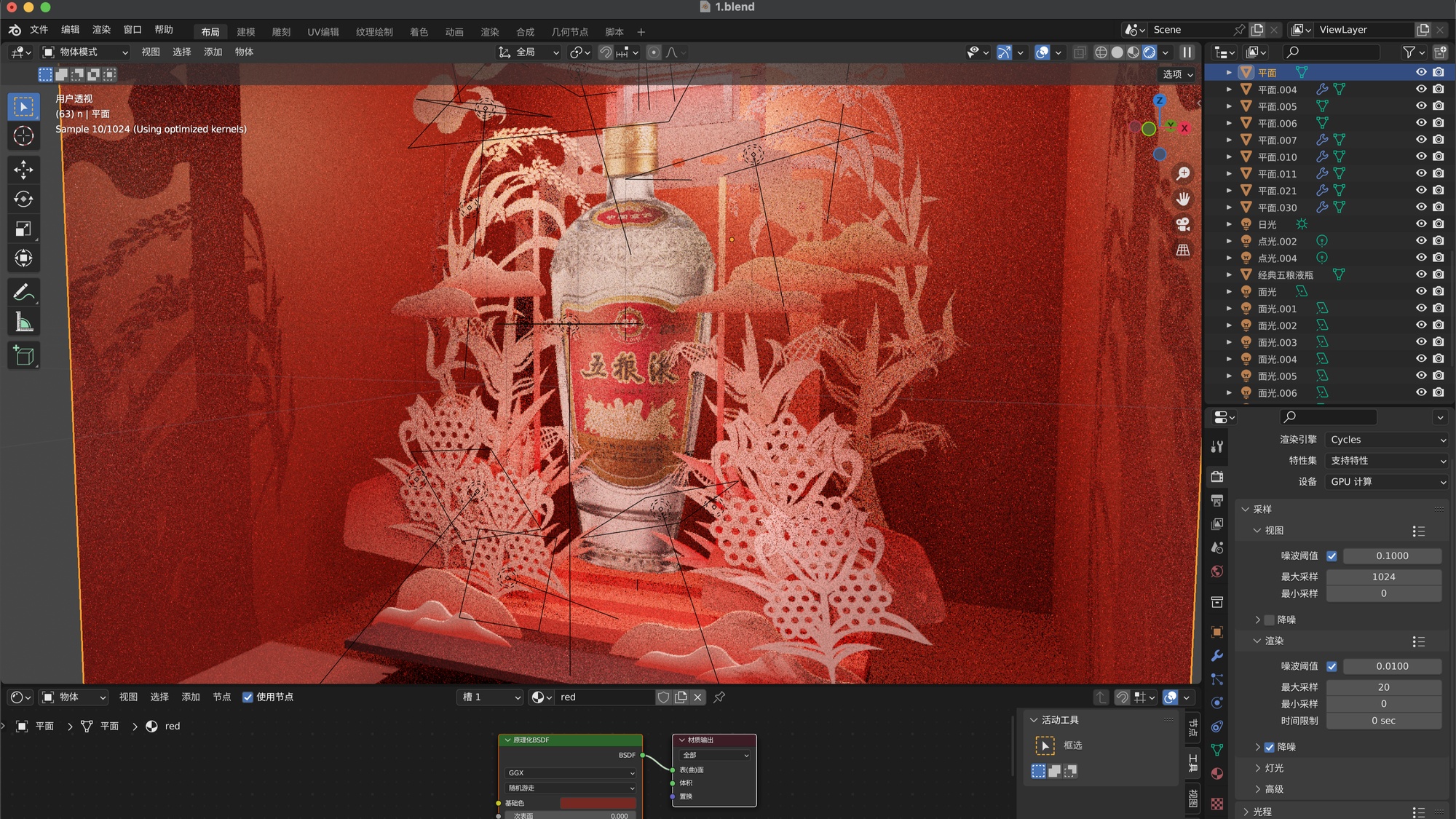Image resolution: width=1456 pixels, height=819 pixels.
Task: Click the 添加 menu in node editor
Action: point(191,697)
